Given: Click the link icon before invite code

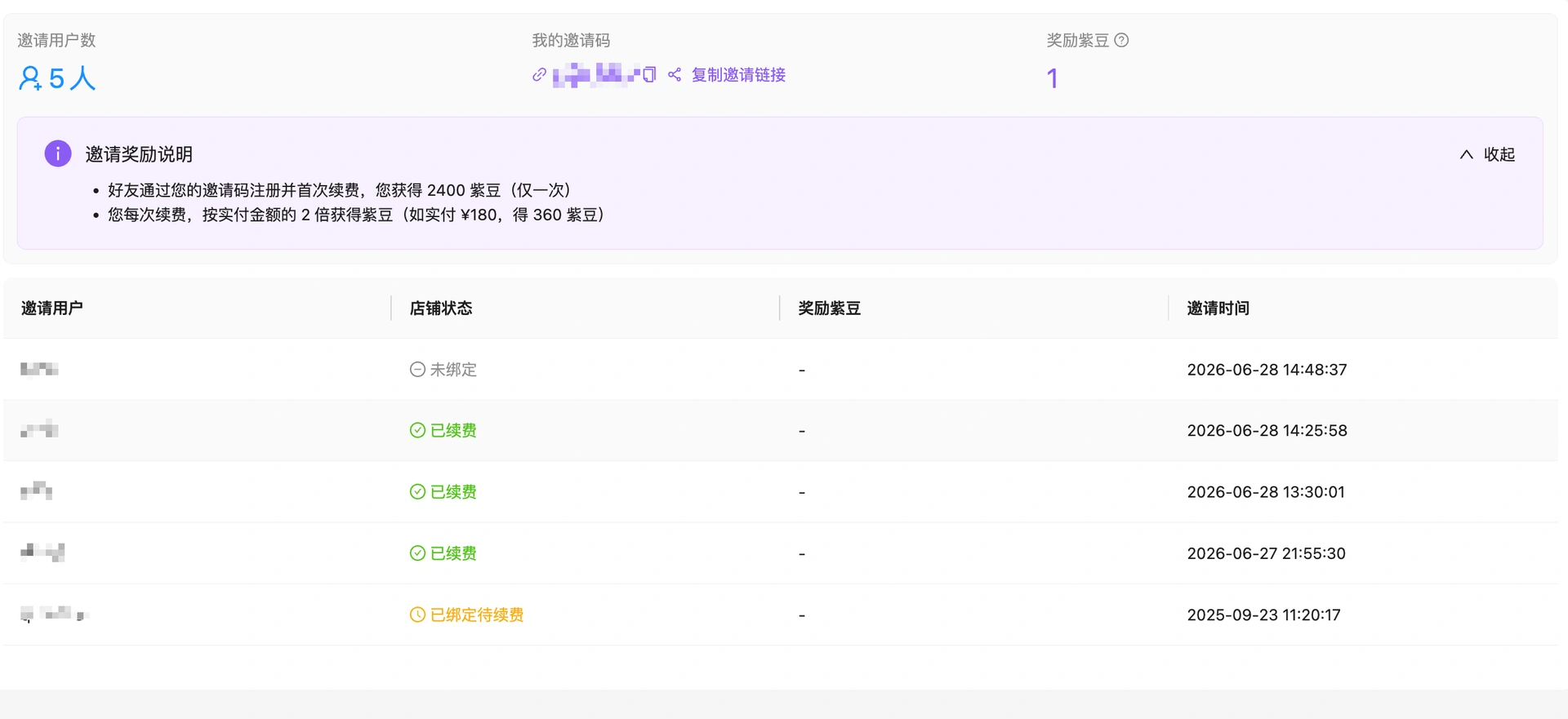Looking at the screenshot, I should pyautogui.click(x=539, y=75).
